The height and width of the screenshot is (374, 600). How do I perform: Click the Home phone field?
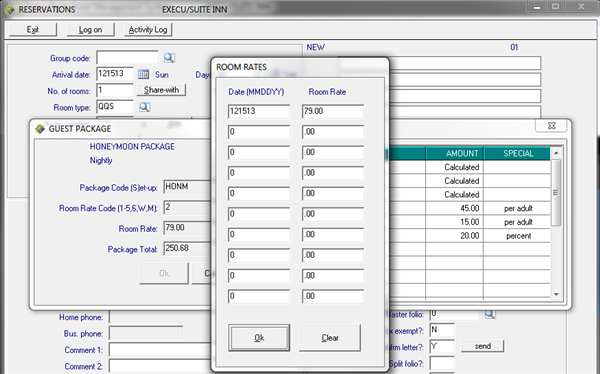click(146, 317)
